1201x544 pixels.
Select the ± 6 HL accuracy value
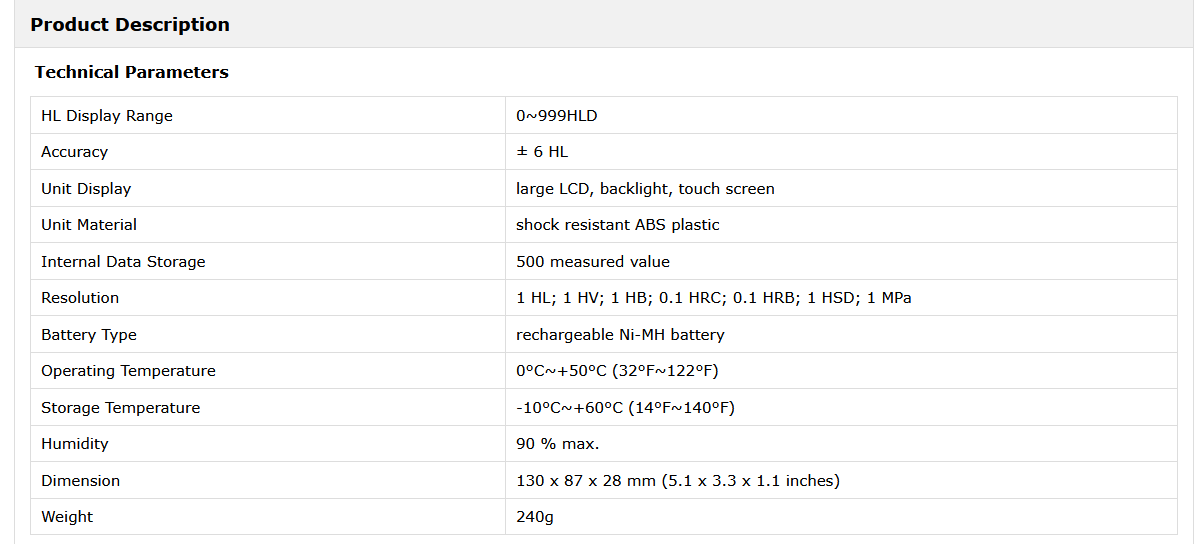coord(542,152)
